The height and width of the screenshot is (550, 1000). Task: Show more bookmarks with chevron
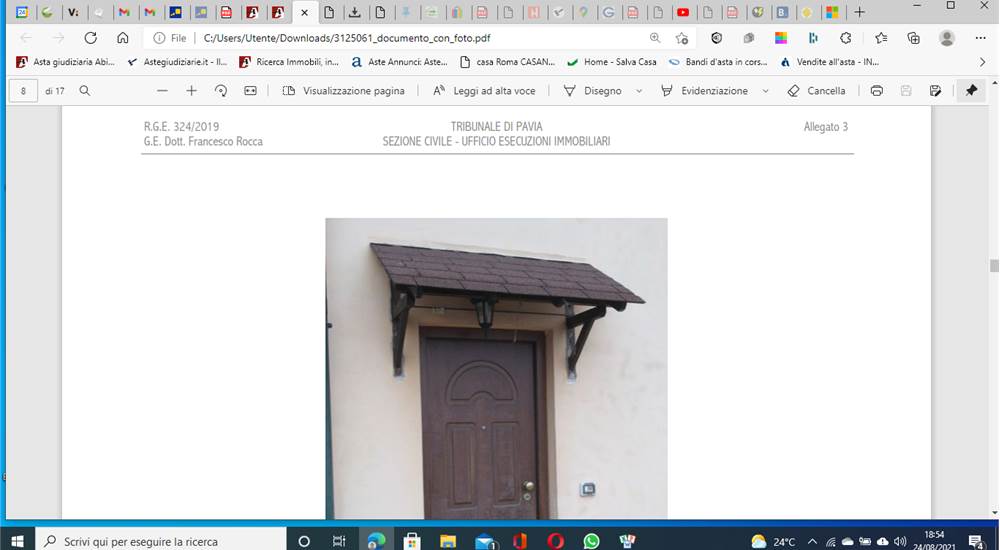(983, 62)
